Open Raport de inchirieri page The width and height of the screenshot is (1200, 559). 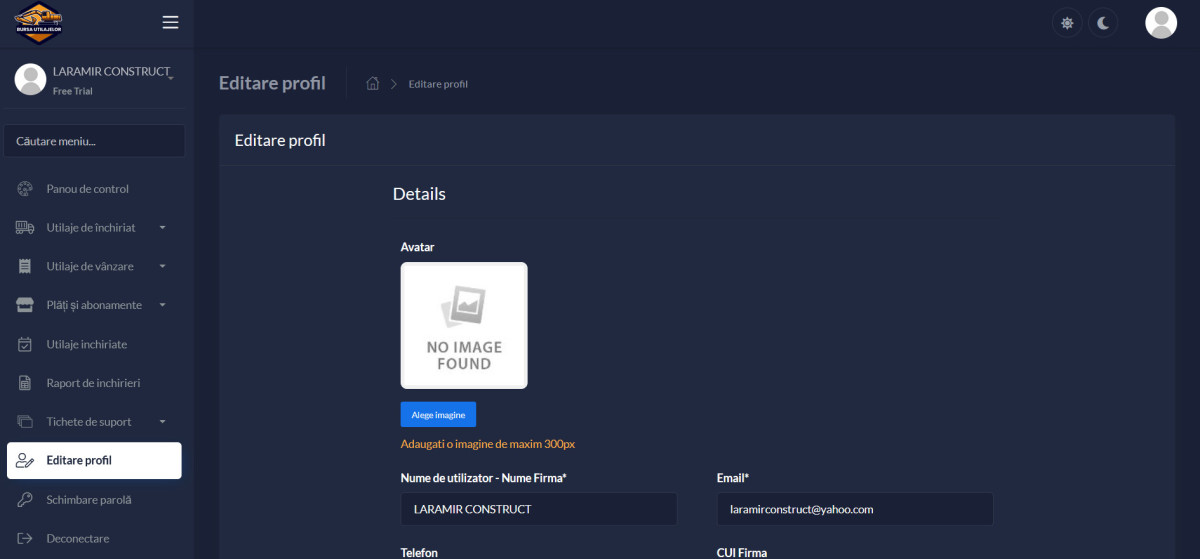point(92,383)
